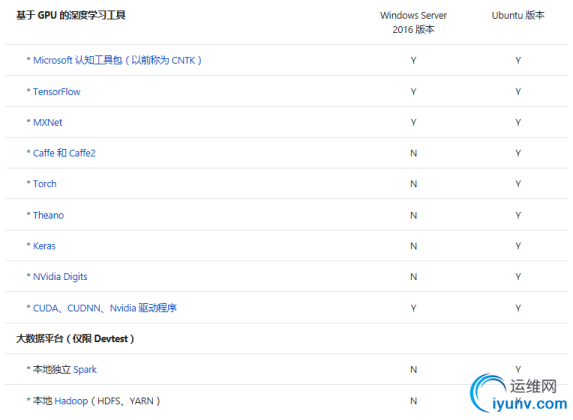Viewport: 573px width, 420px height.
Task: Open the MXNet link
Action: click(x=48, y=122)
